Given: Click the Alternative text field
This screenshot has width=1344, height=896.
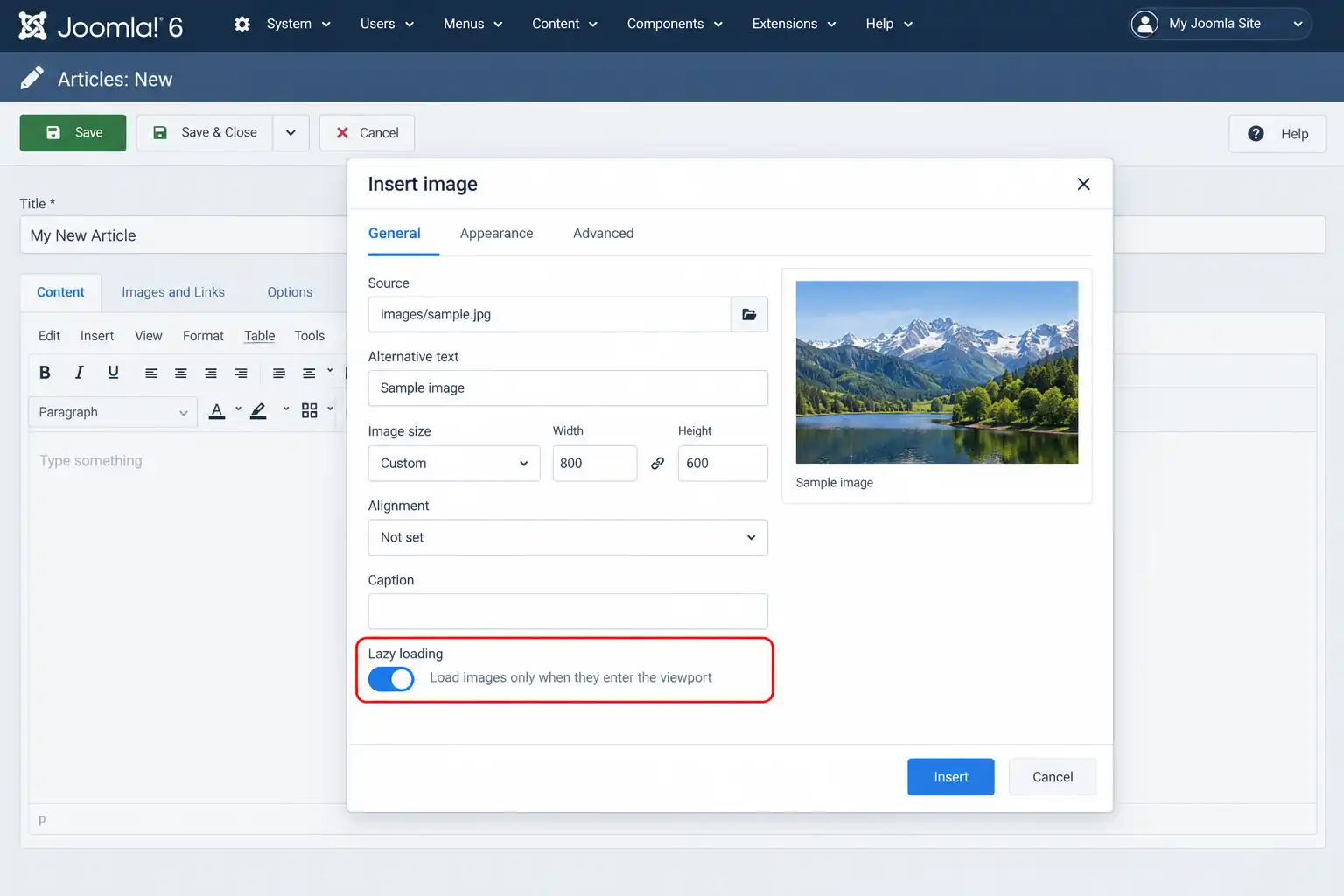Looking at the screenshot, I should coord(568,388).
